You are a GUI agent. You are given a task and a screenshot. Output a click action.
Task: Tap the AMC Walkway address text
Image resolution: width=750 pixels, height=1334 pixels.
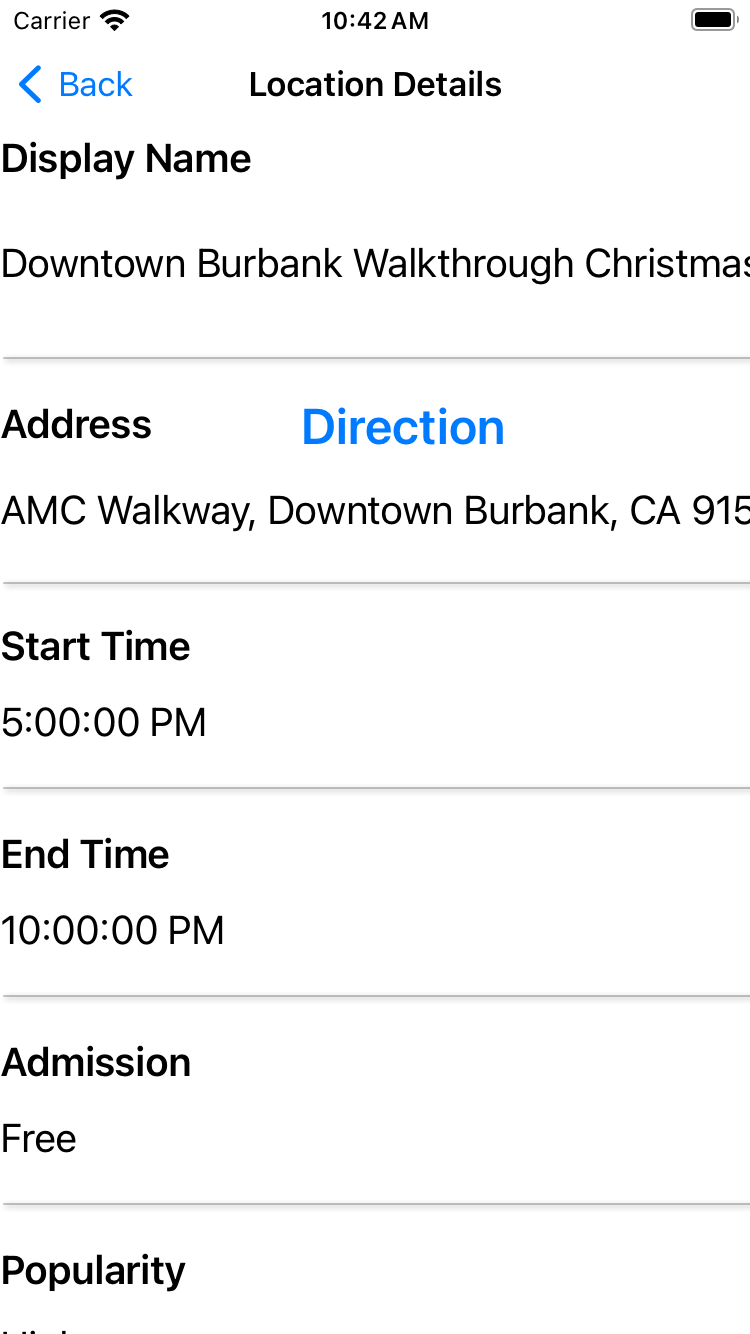pos(375,511)
